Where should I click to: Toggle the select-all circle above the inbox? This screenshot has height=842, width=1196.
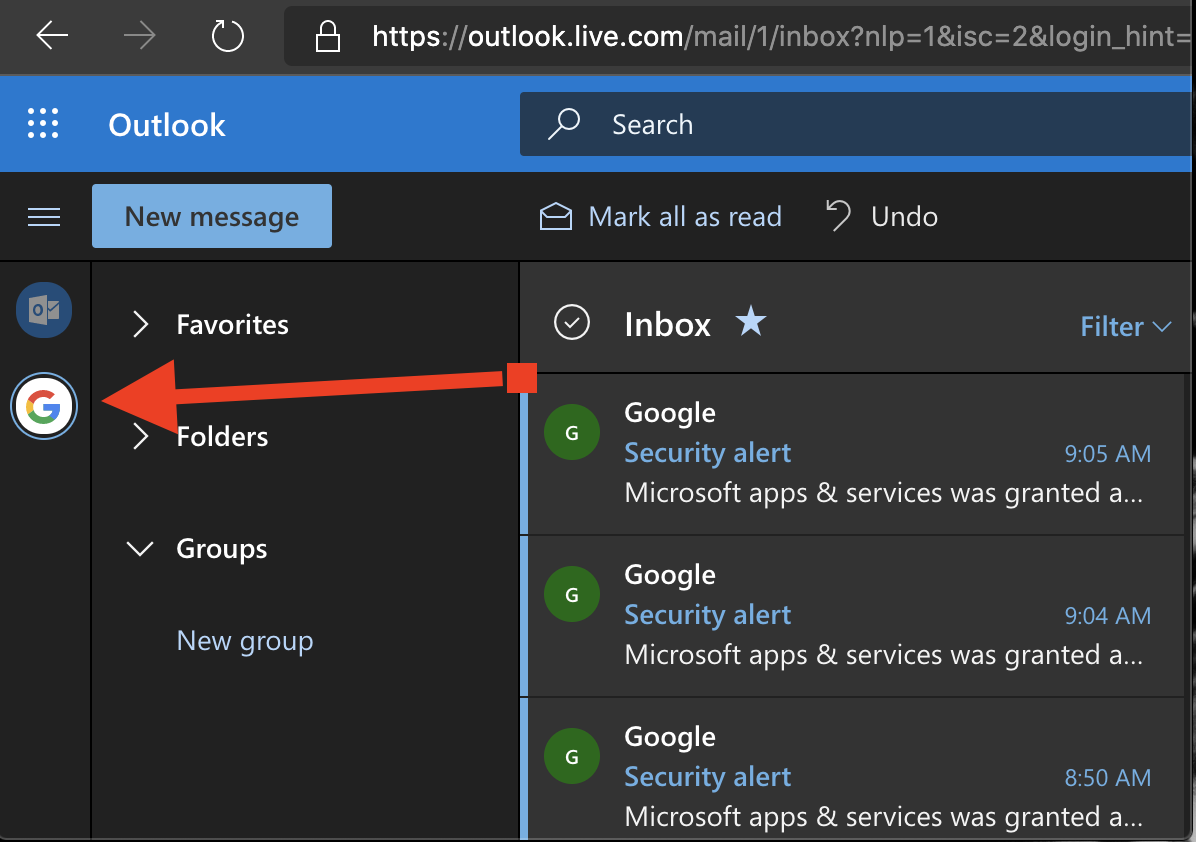click(572, 322)
